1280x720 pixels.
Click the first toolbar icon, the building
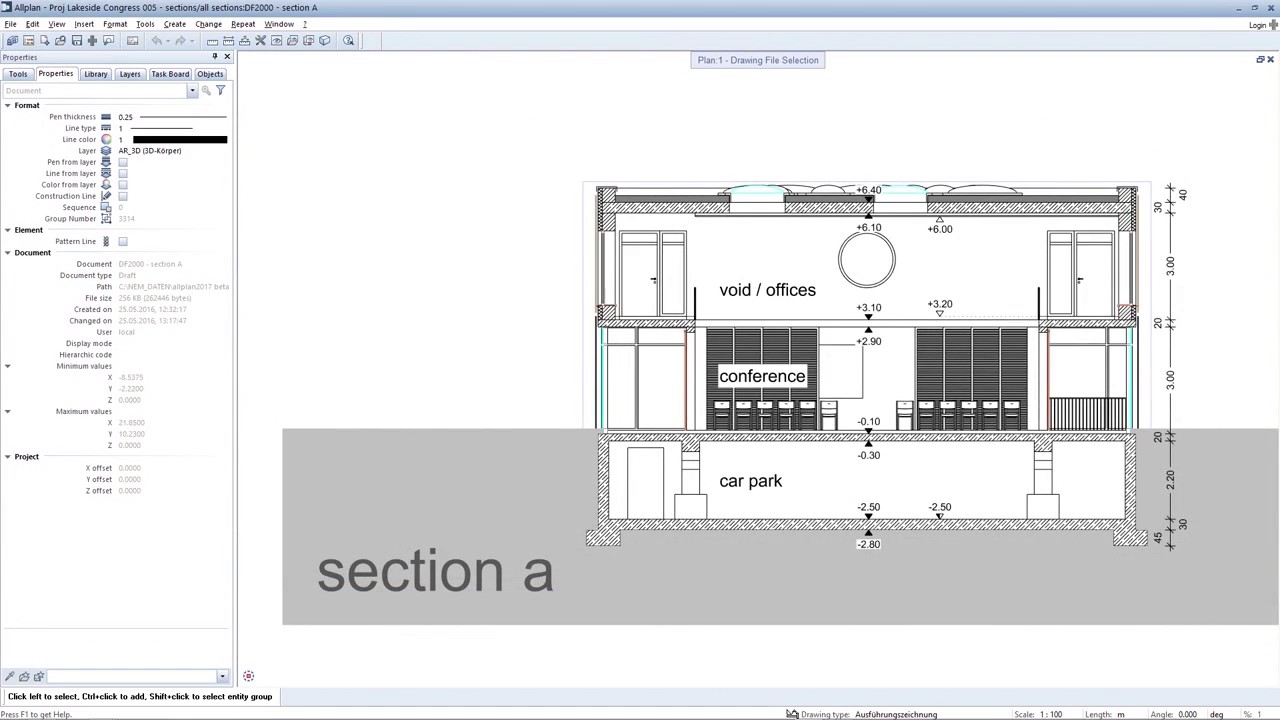[x=12, y=41]
